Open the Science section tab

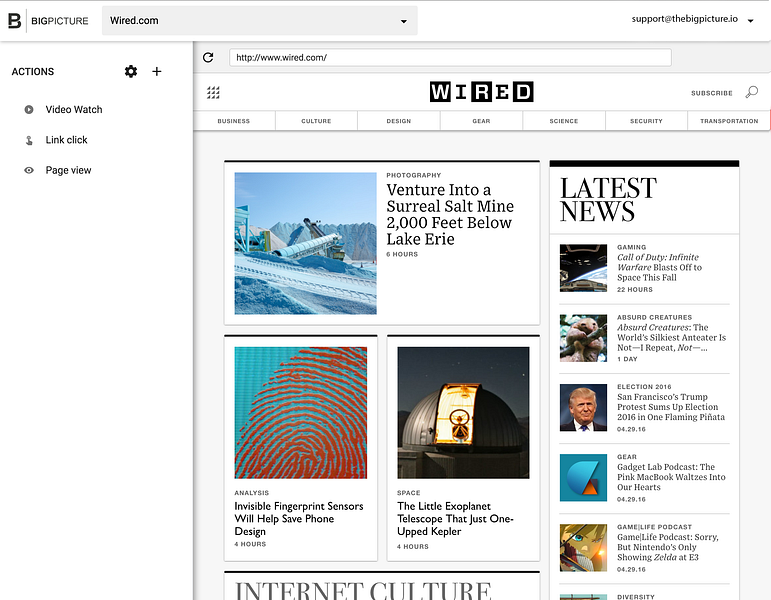[x=564, y=121]
